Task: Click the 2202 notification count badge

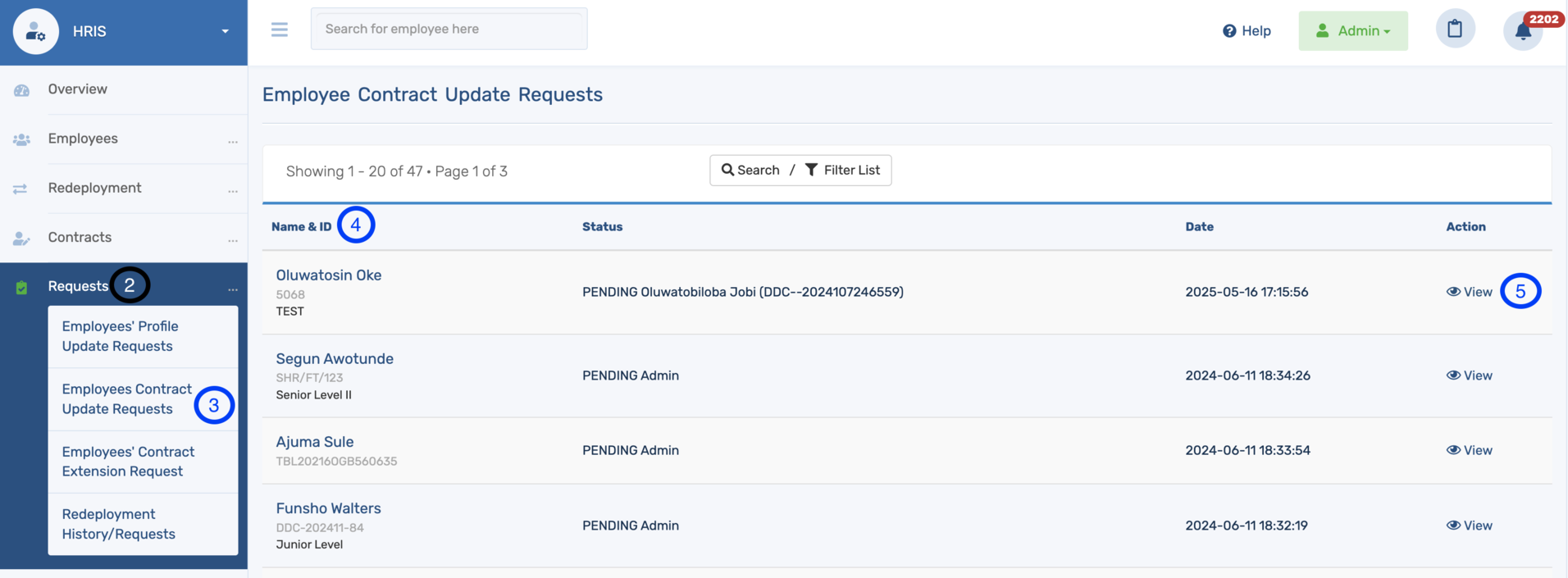Action: pos(1543,19)
